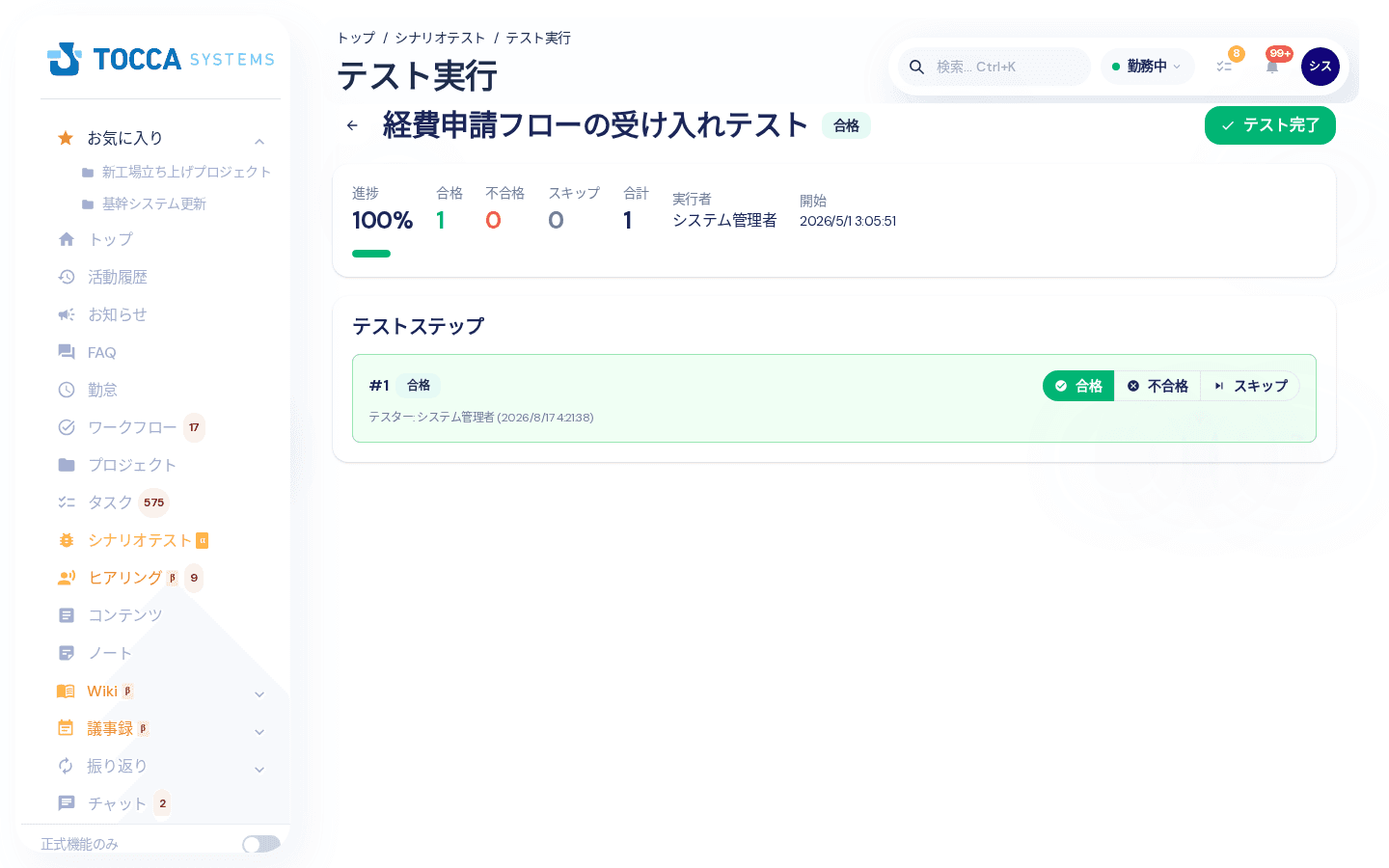Viewport: 1389px width, 868px height.
Task: Click the green progress bar under 100%
Action: pos(371,254)
